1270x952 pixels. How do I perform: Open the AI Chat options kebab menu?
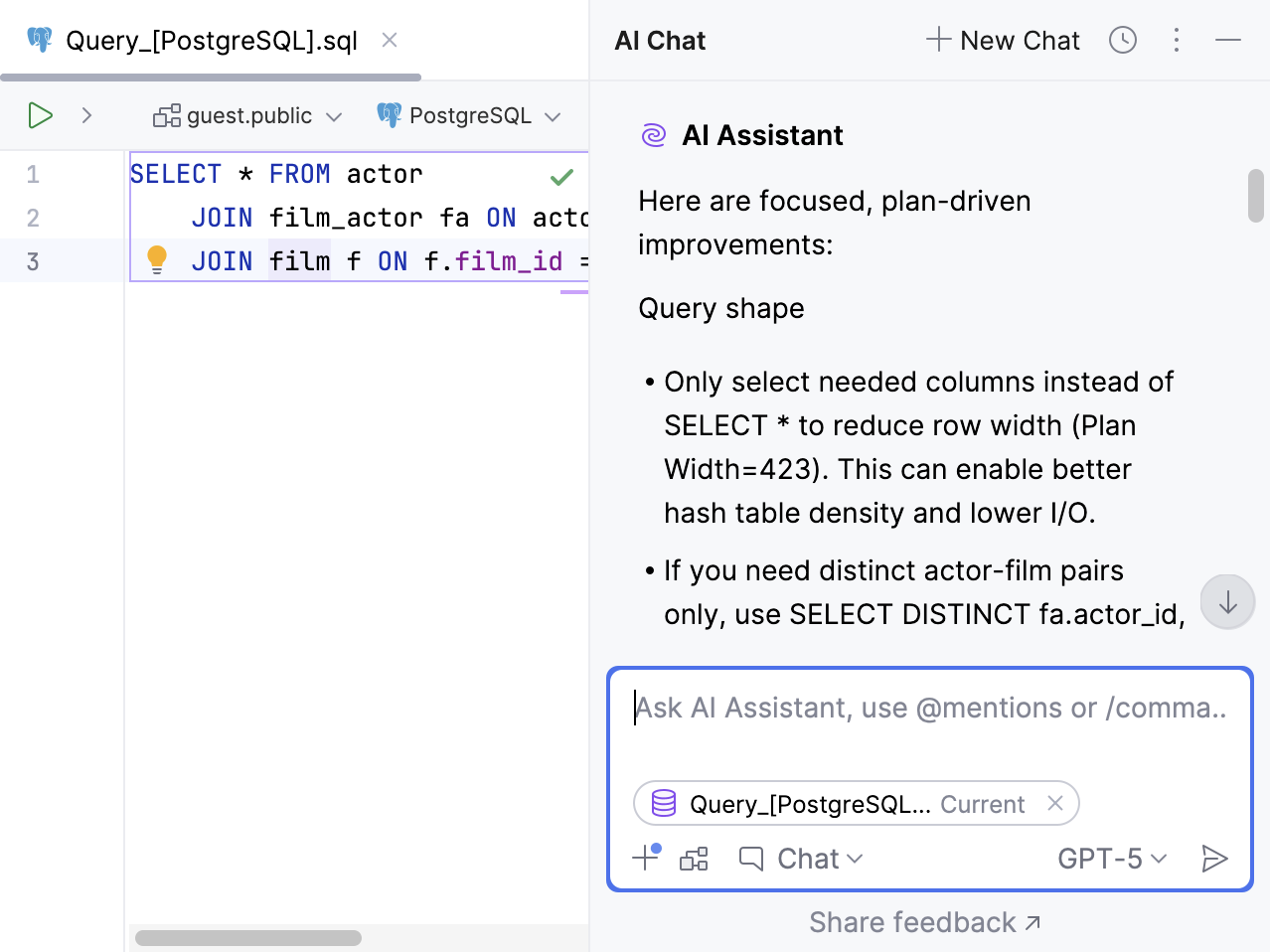[1176, 40]
